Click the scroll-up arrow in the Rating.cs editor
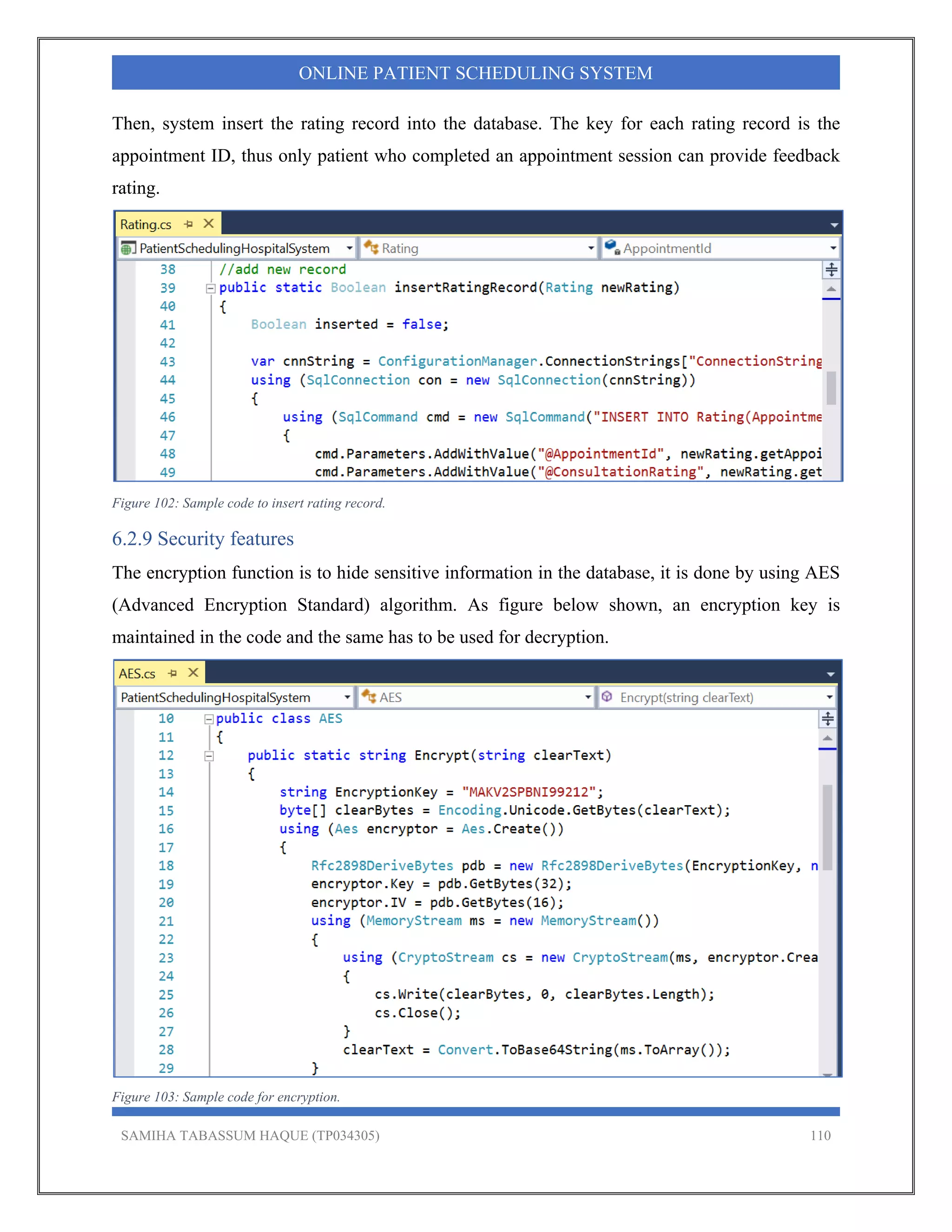This screenshot has width=952, height=1232. pos(831,289)
